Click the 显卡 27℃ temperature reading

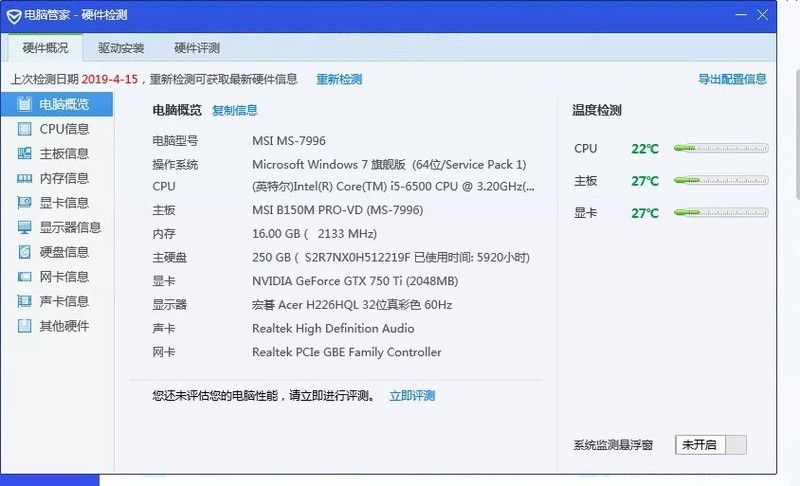645,213
